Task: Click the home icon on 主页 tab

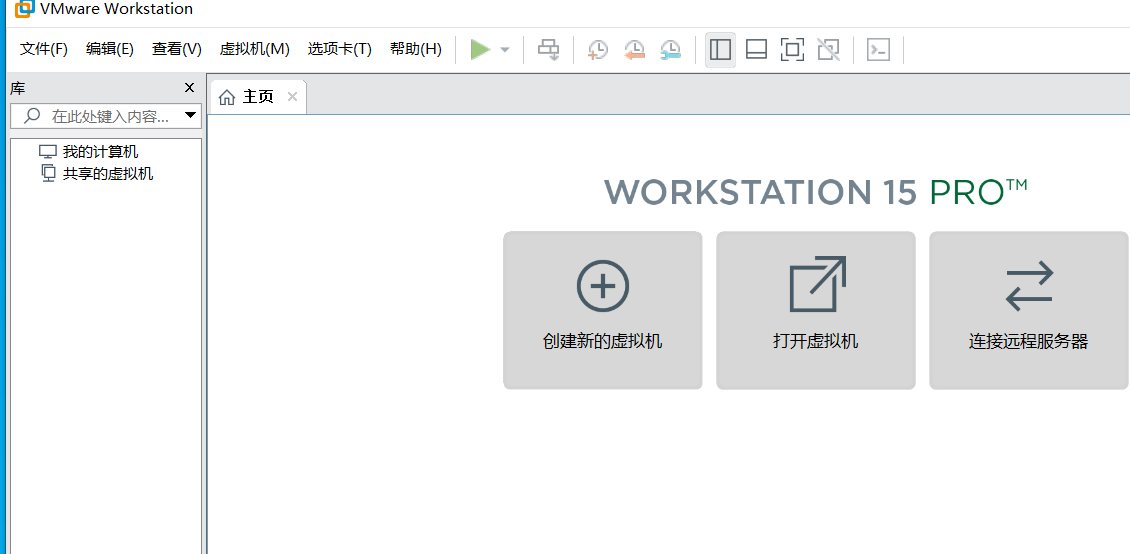Action: [x=227, y=97]
